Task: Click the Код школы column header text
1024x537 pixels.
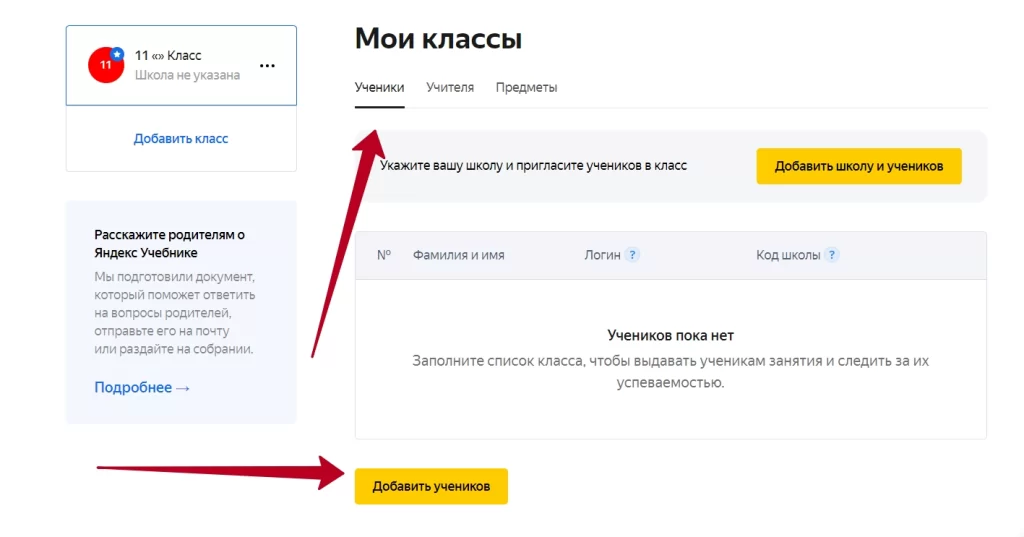Action: tap(788, 255)
